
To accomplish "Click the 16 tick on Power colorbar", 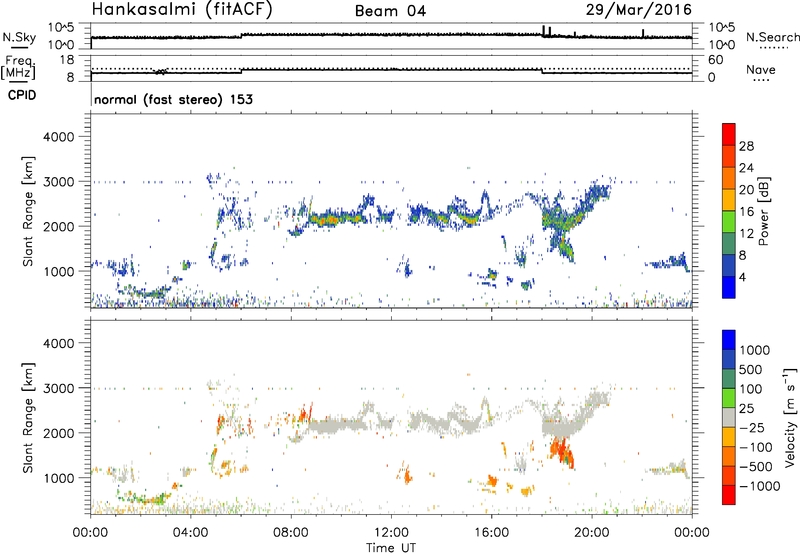I will tap(746, 212).
